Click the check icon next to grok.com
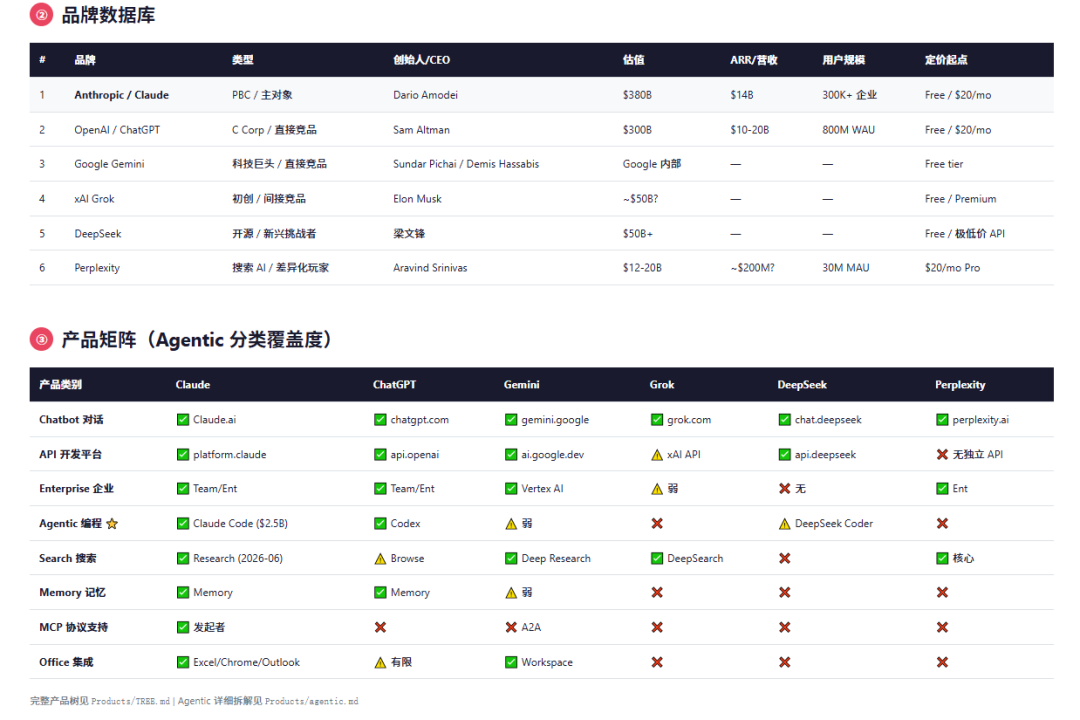The image size is (1080, 720). pos(657,420)
